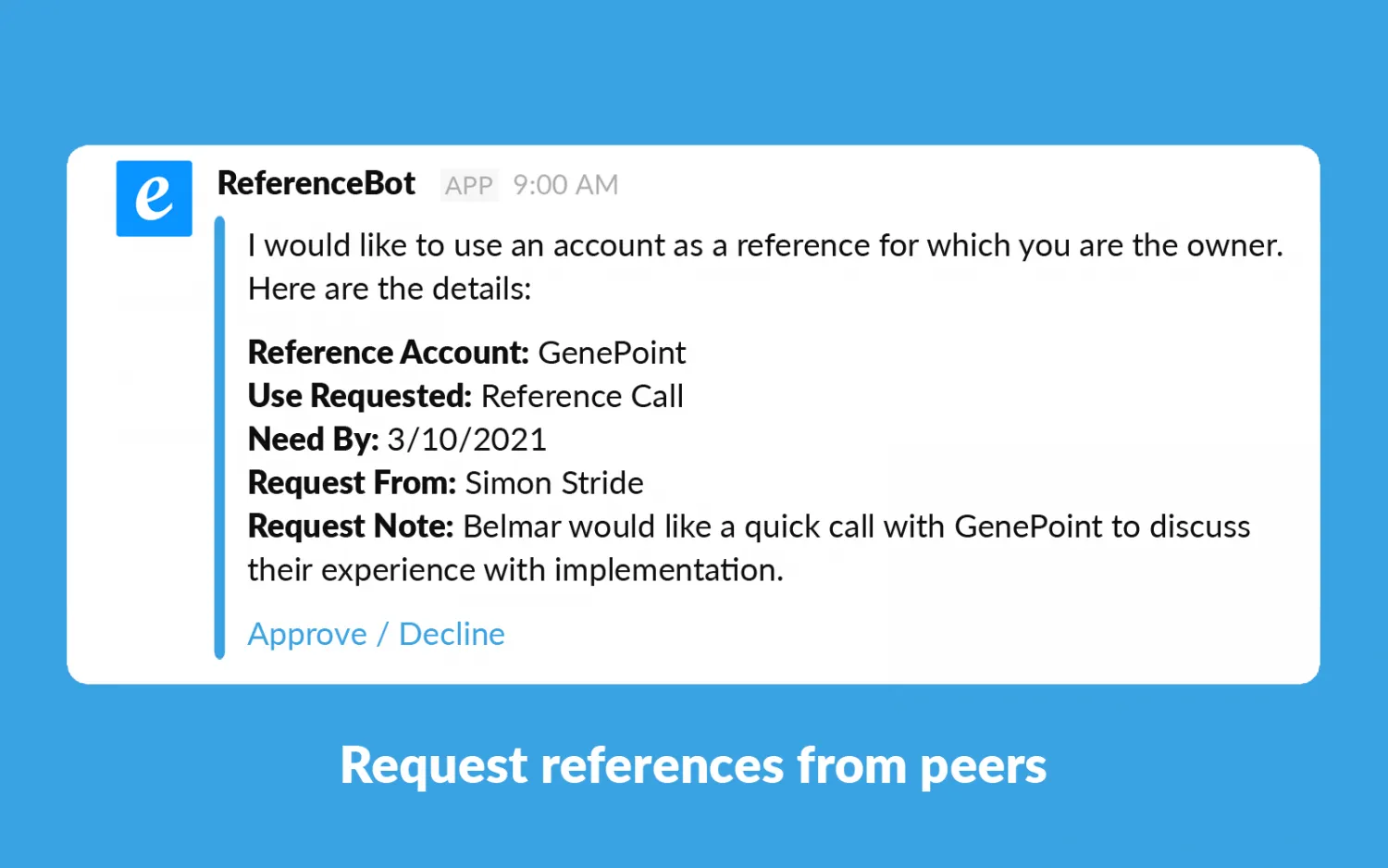This screenshot has height=868, width=1388.
Task: Select the Need By date 3/10/2021
Action: point(466,439)
